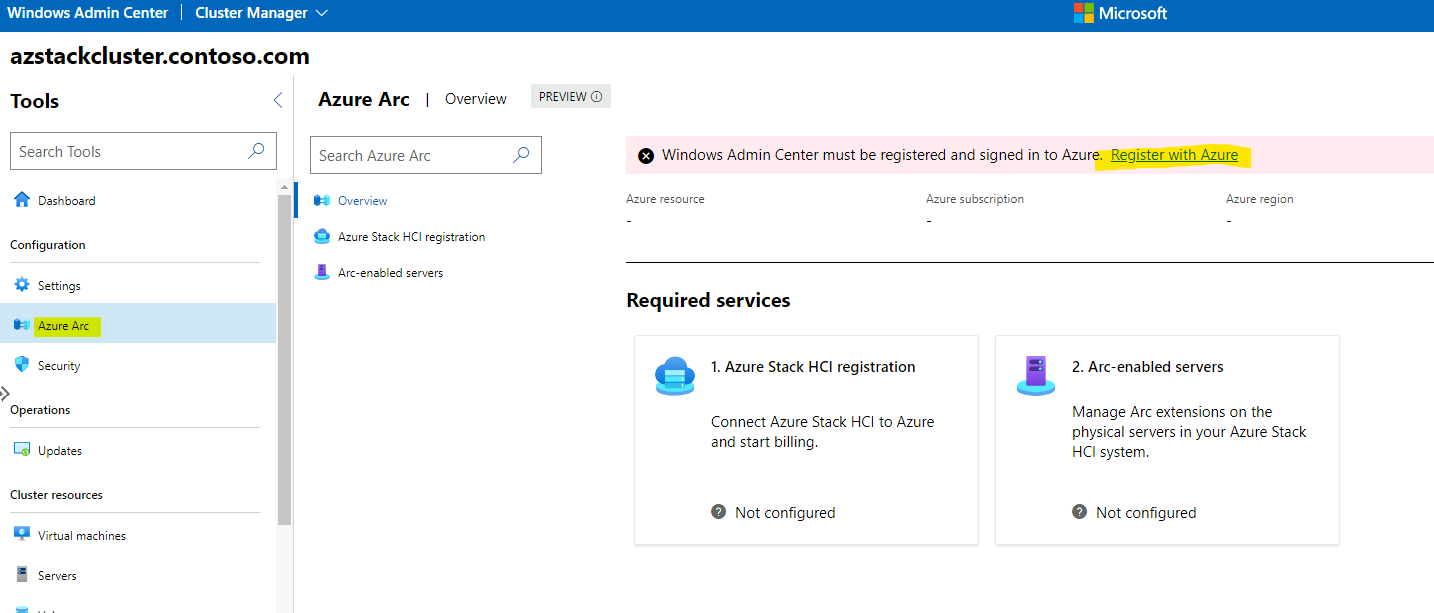
Task: Click the Not configured status icon under Arc-enabled servers
Action: pyautogui.click(x=1079, y=512)
